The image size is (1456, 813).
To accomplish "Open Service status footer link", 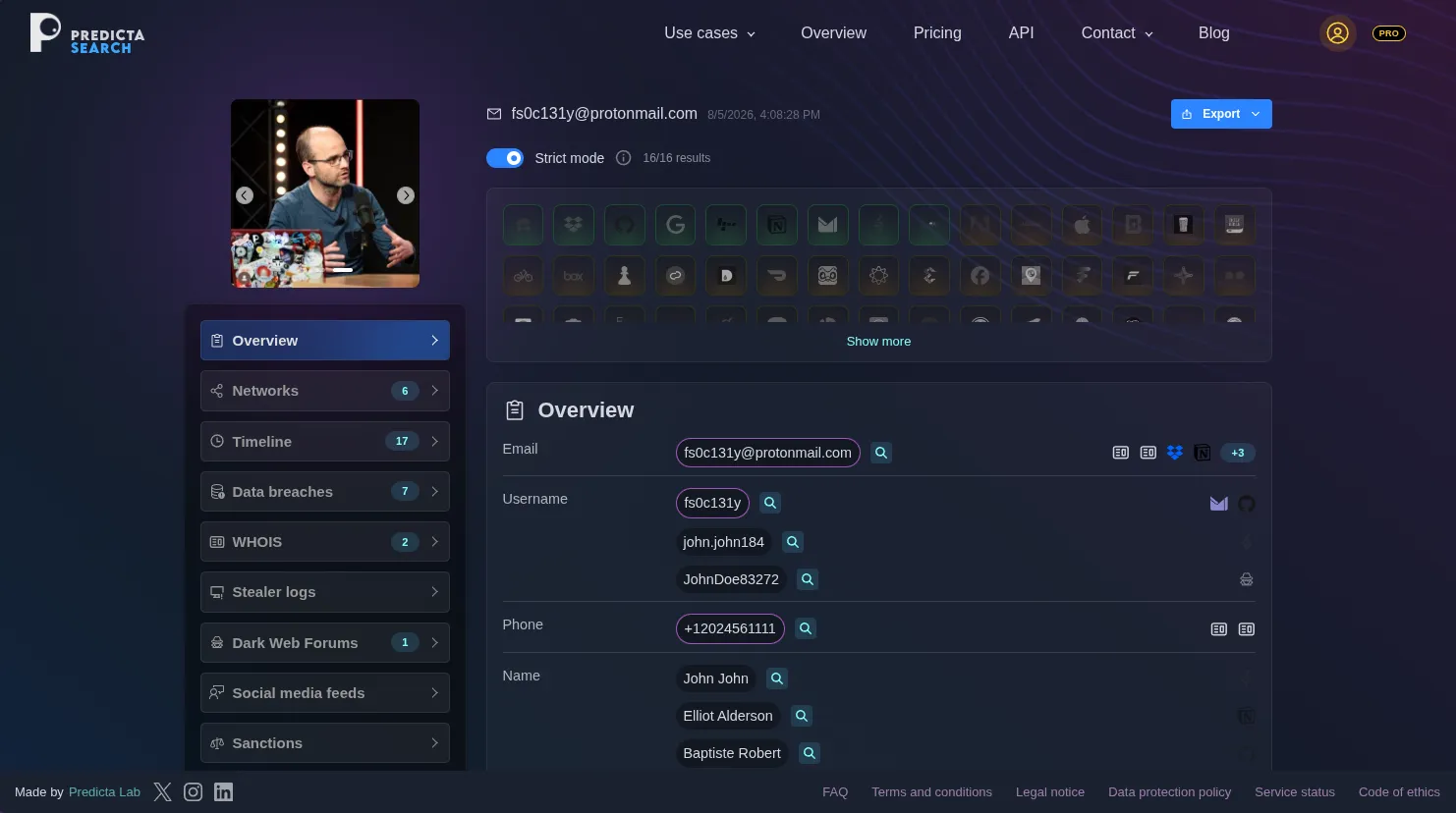I will [x=1295, y=792].
